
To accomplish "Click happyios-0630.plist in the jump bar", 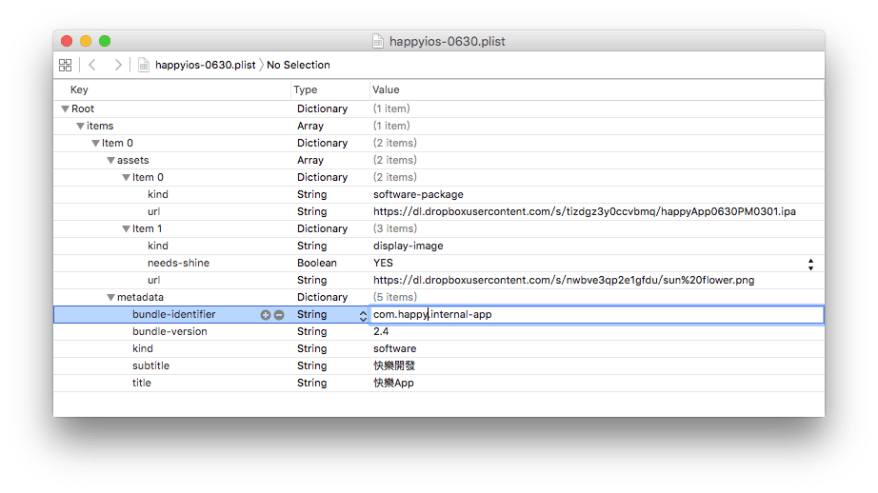I will [205, 65].
